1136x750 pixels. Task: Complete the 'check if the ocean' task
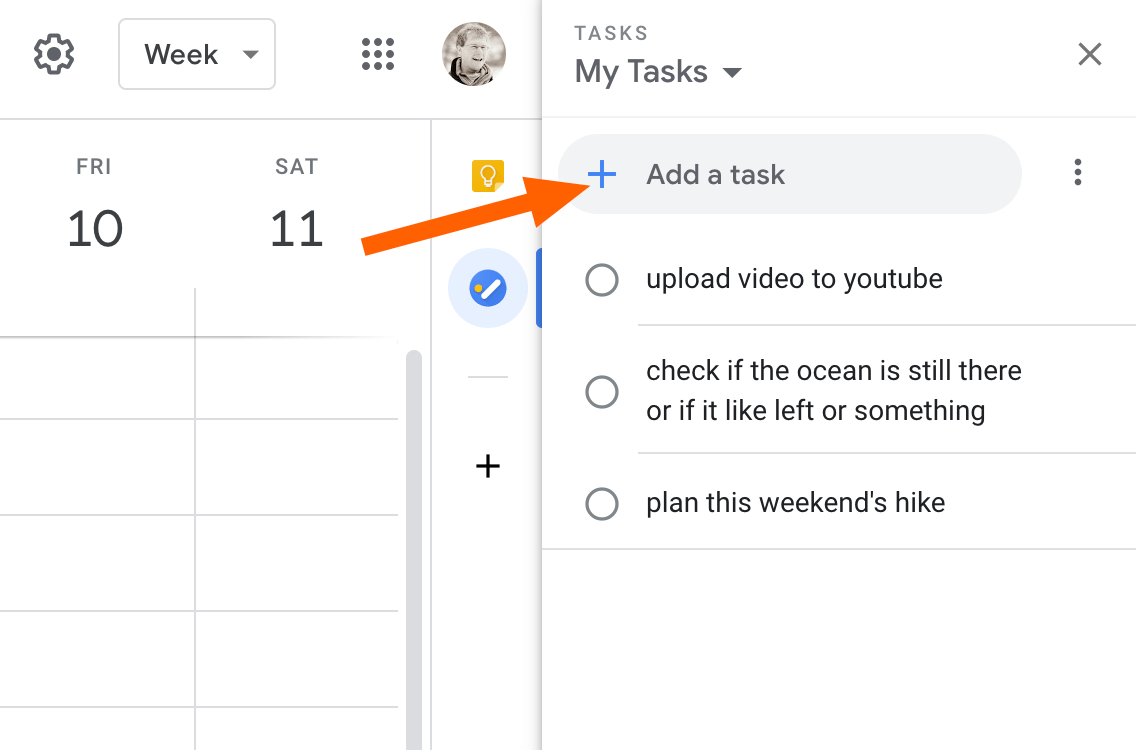[x=601, y=391]
